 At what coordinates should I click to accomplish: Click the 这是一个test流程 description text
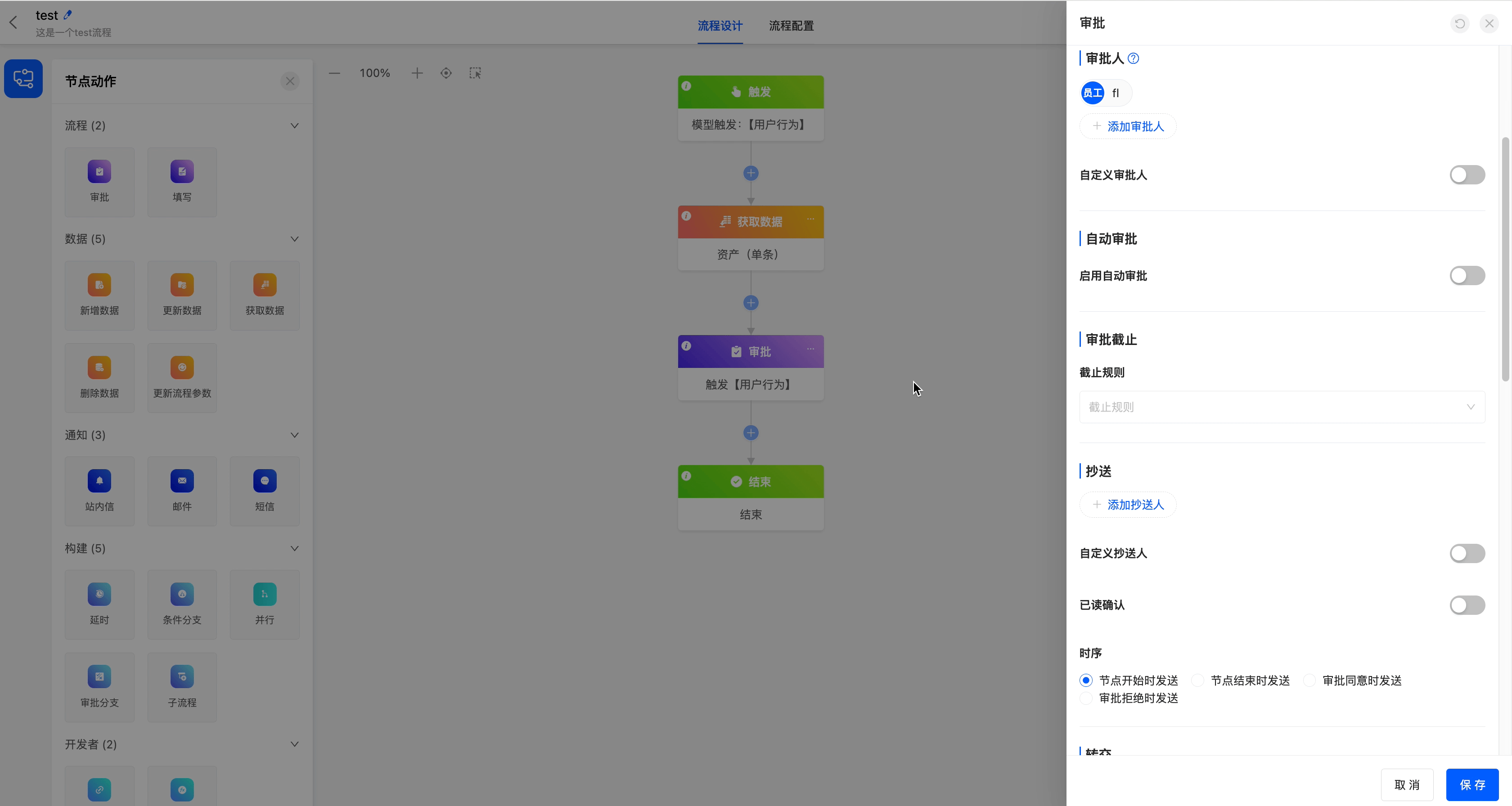click(73, 33)
